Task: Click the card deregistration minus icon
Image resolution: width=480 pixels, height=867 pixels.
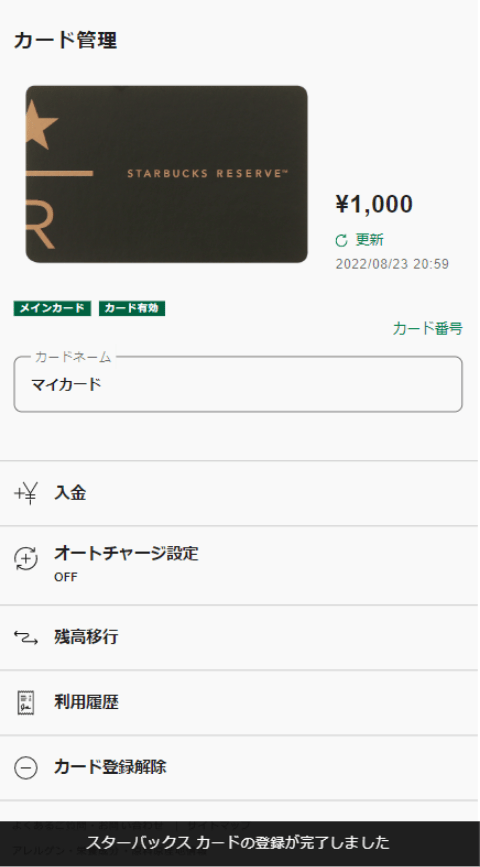Action: point(25,768)
